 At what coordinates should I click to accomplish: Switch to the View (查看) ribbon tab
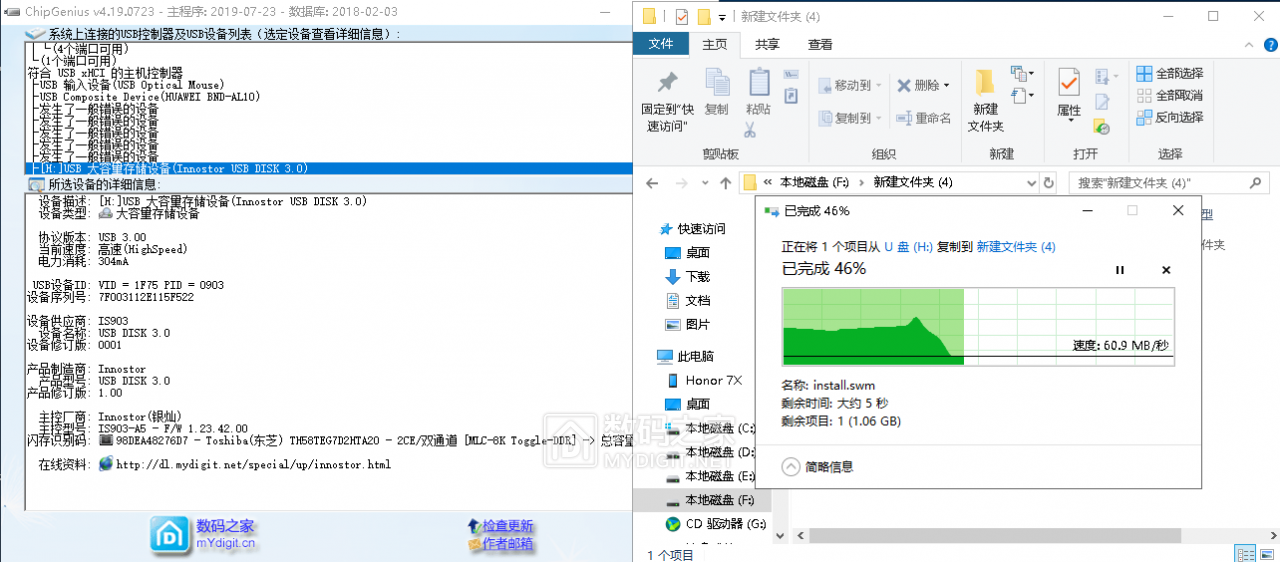click(820, 44)
